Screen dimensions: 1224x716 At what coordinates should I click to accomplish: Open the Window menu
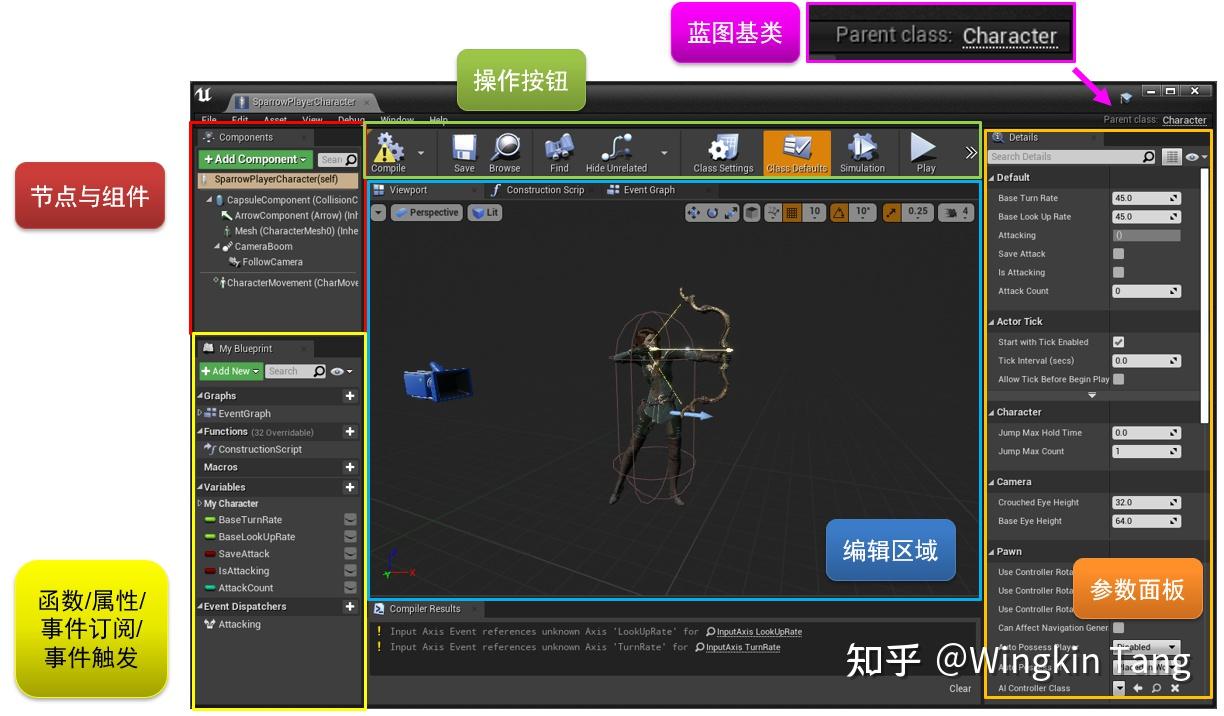(397, 120)
